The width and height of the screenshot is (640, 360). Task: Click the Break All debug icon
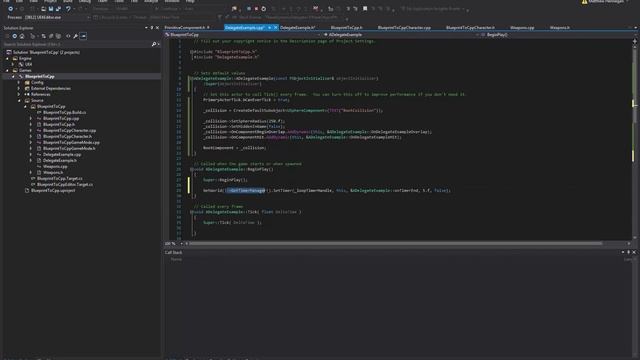click(249, 9)
